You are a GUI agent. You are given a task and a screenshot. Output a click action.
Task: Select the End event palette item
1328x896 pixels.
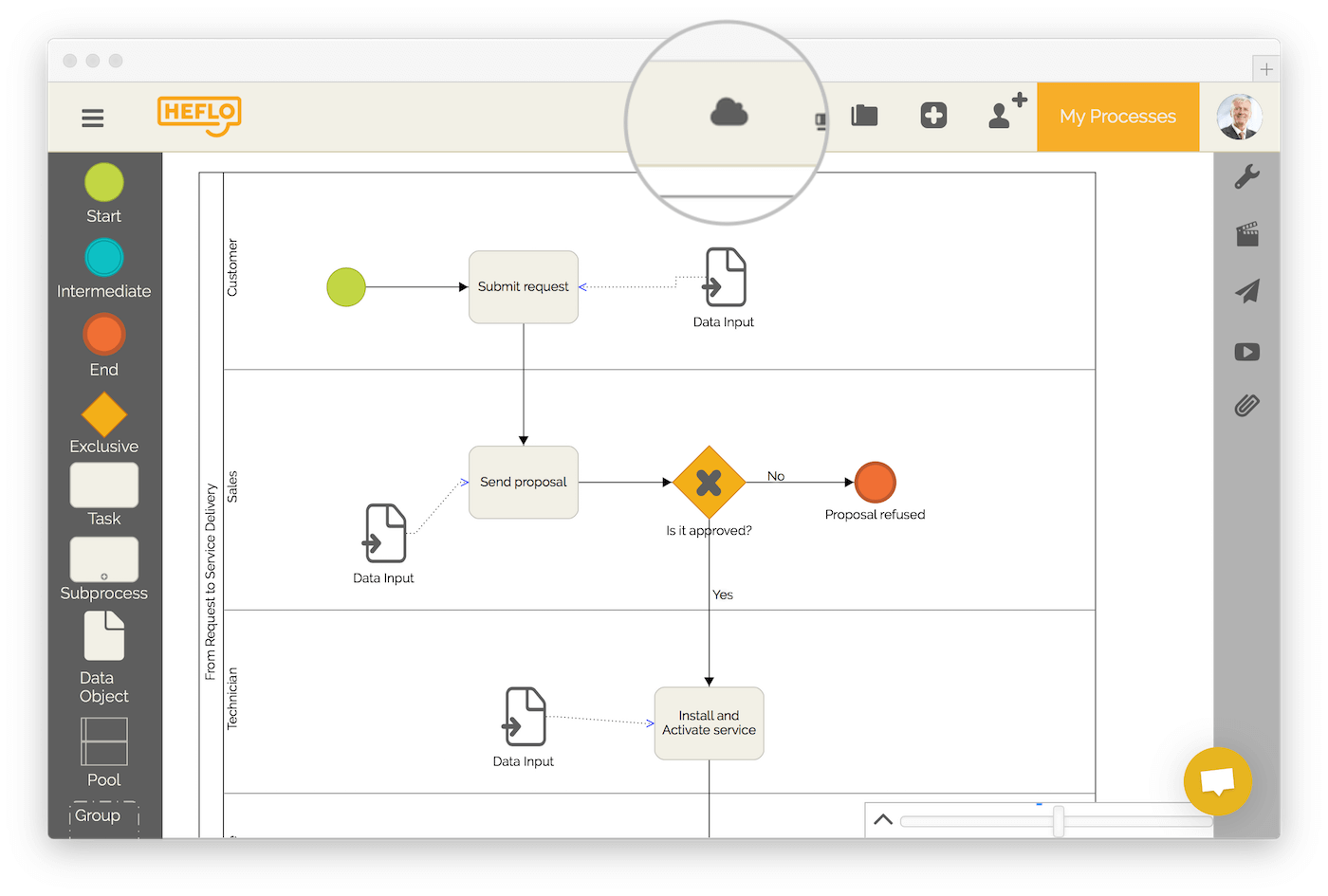pyautogui.click(x=104, y=335)
